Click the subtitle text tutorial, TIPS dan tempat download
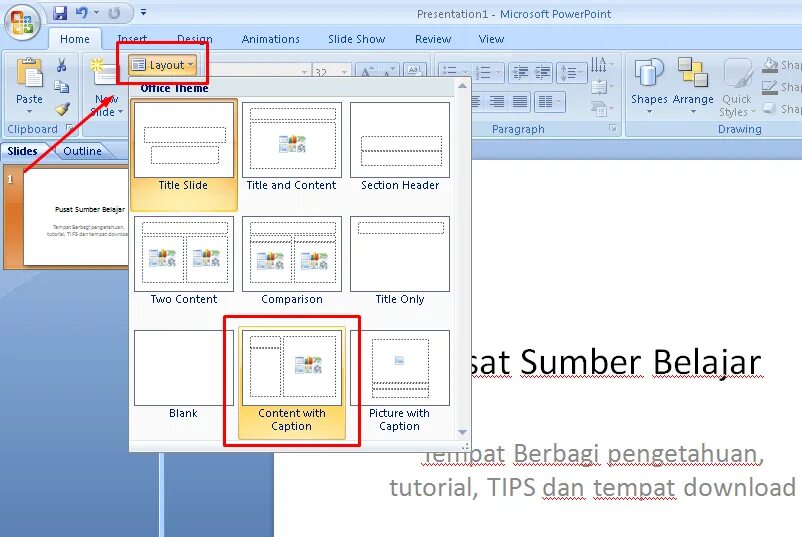This screenshot has height=537, width=802. [x=592, y=487]
